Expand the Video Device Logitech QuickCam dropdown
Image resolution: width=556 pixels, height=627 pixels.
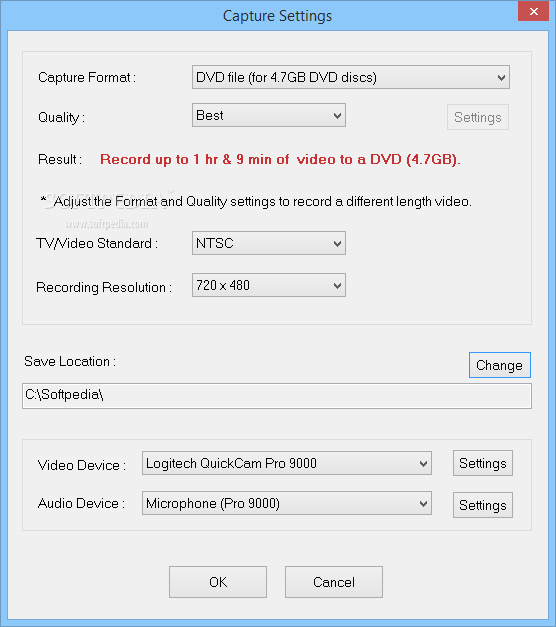(287, 463)
